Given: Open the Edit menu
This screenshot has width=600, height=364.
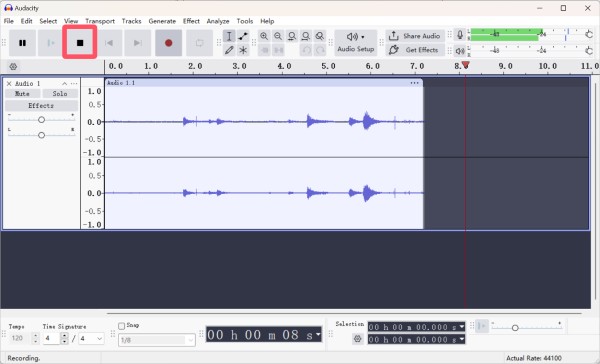Looking at the screenshot, I should coord(26,21).
